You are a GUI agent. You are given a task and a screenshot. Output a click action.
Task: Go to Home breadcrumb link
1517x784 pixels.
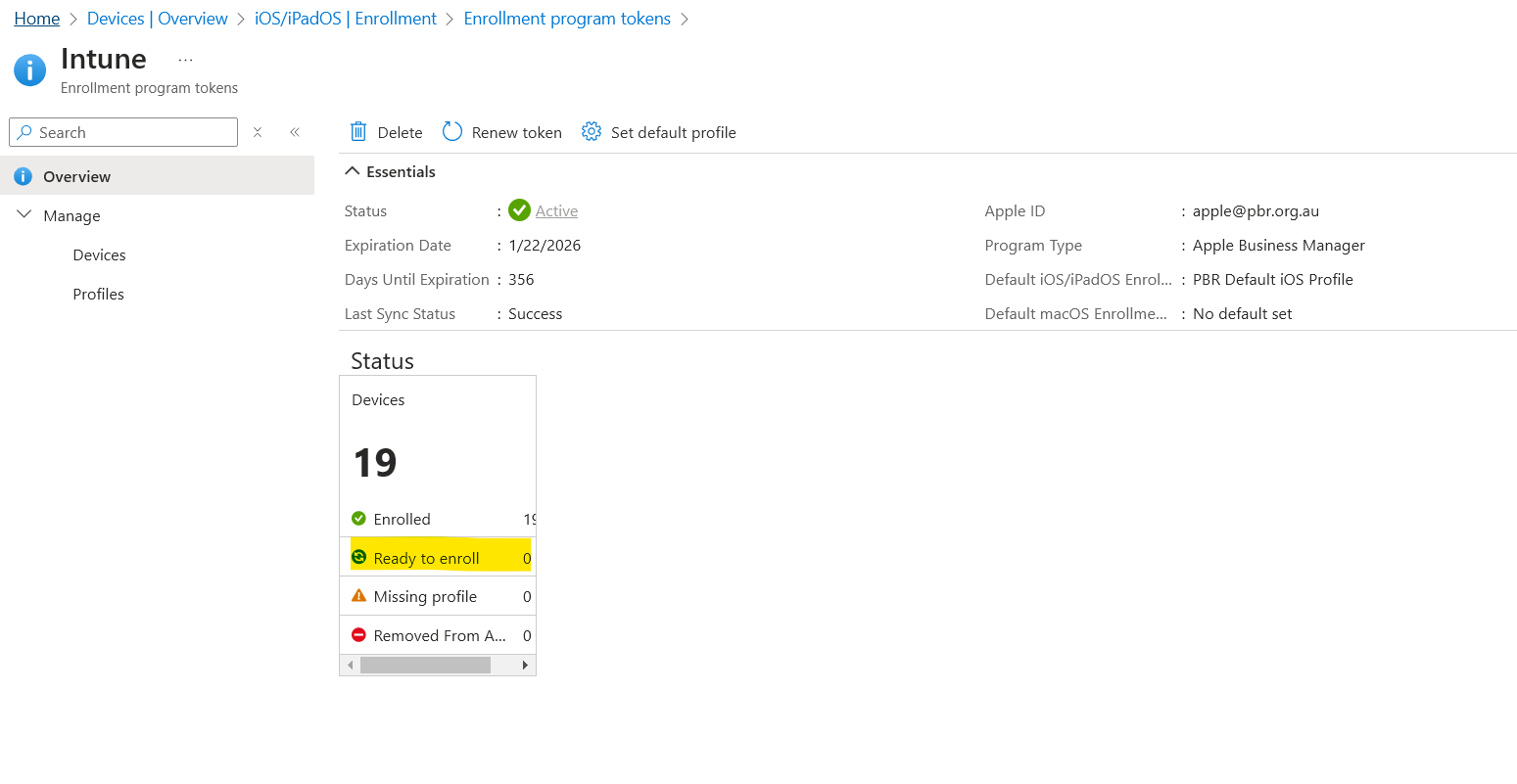[x=37, y=19]
